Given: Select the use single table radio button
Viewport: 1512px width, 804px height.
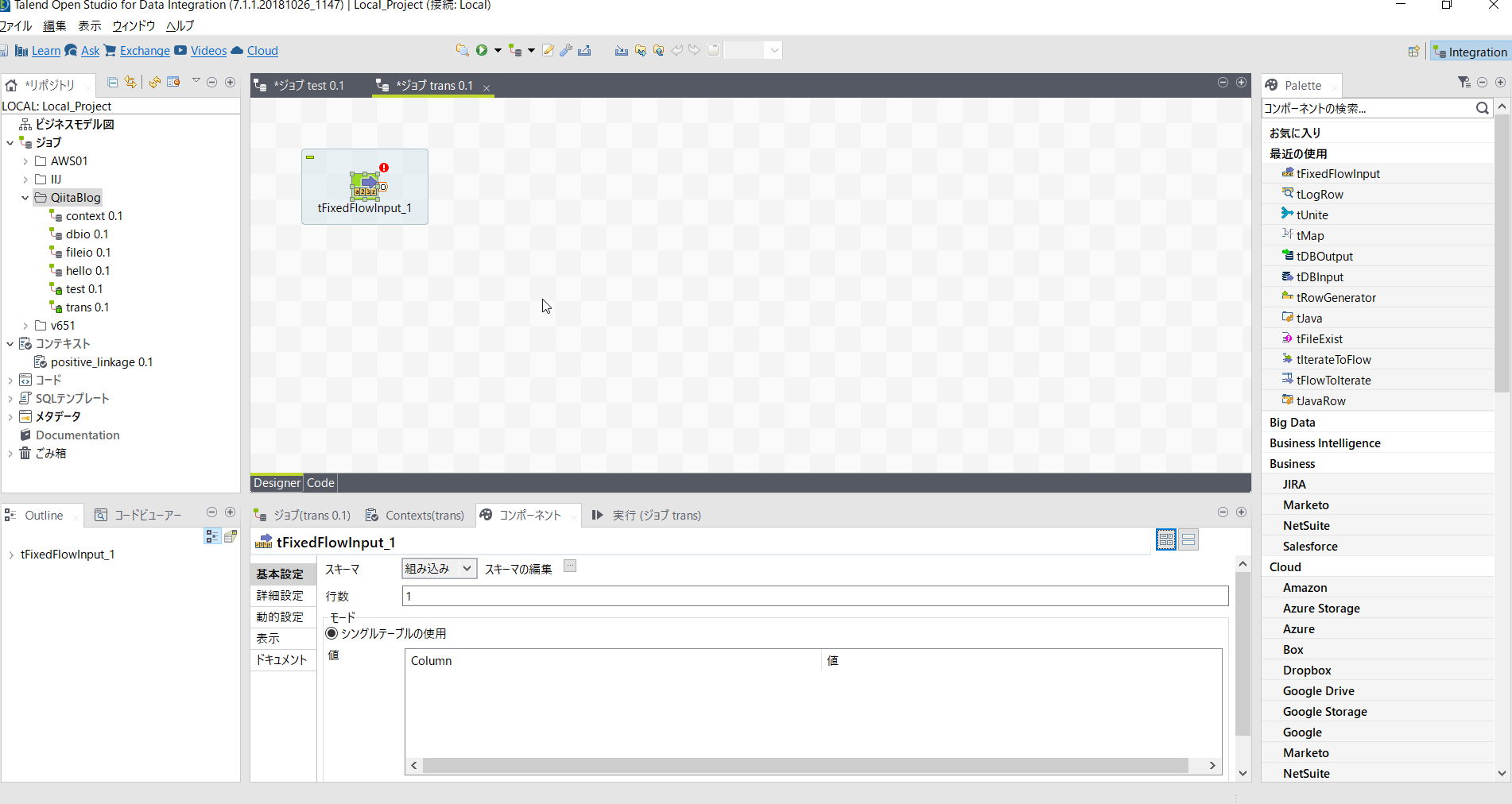Looking at the screenshot, I should tap(331, 633).
